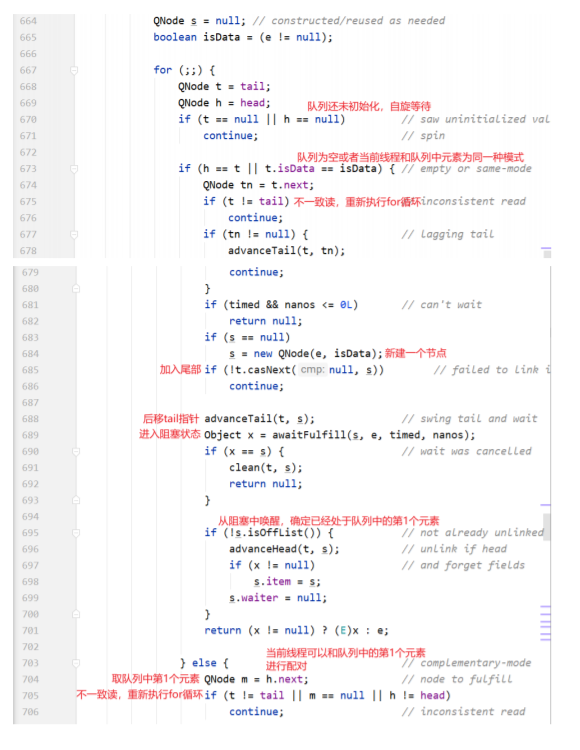Click the fold end marker at line 693
This screenshot has height=750, width=580.
[x=76, y=500]
